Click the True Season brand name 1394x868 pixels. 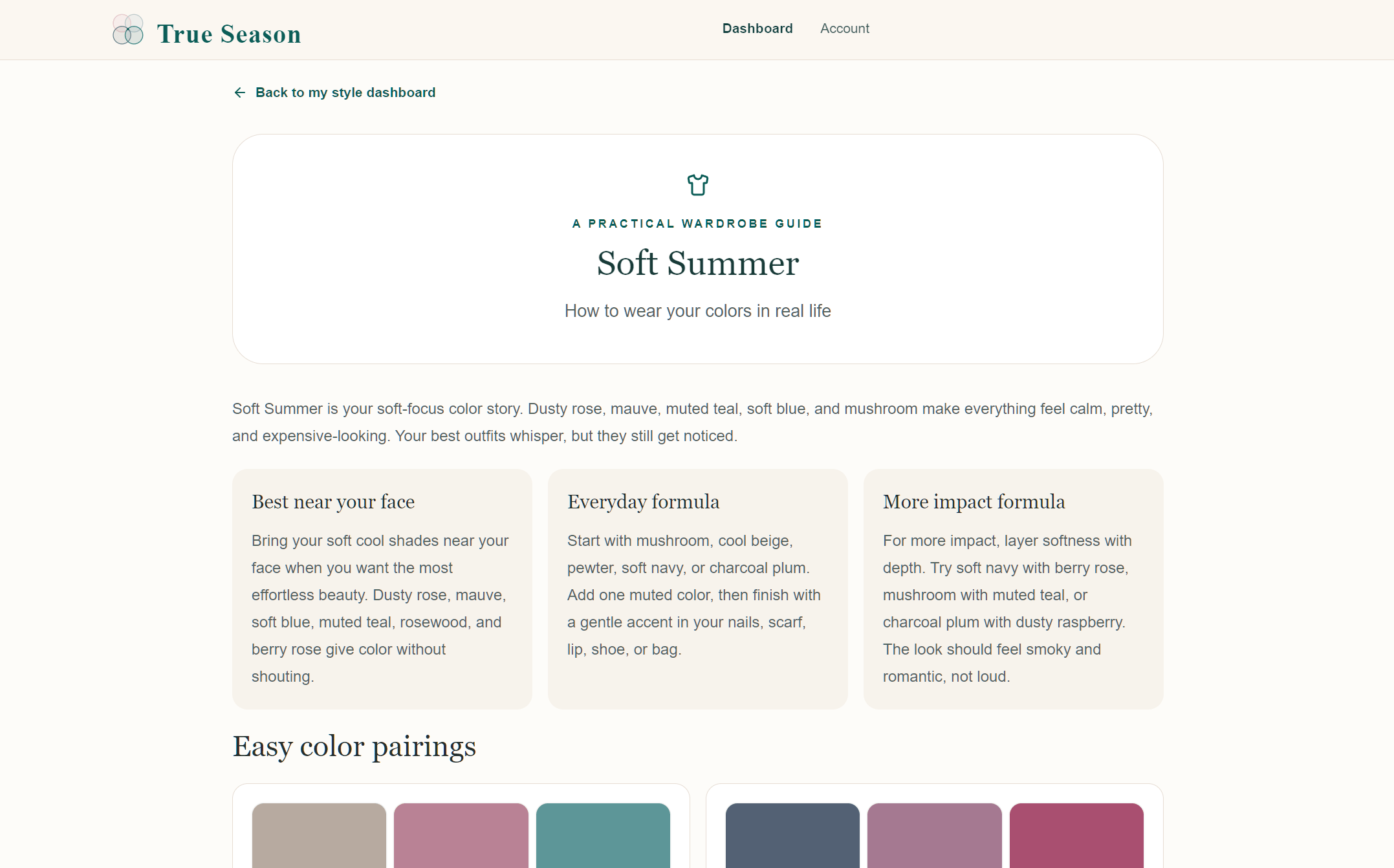tap(229, 34)
